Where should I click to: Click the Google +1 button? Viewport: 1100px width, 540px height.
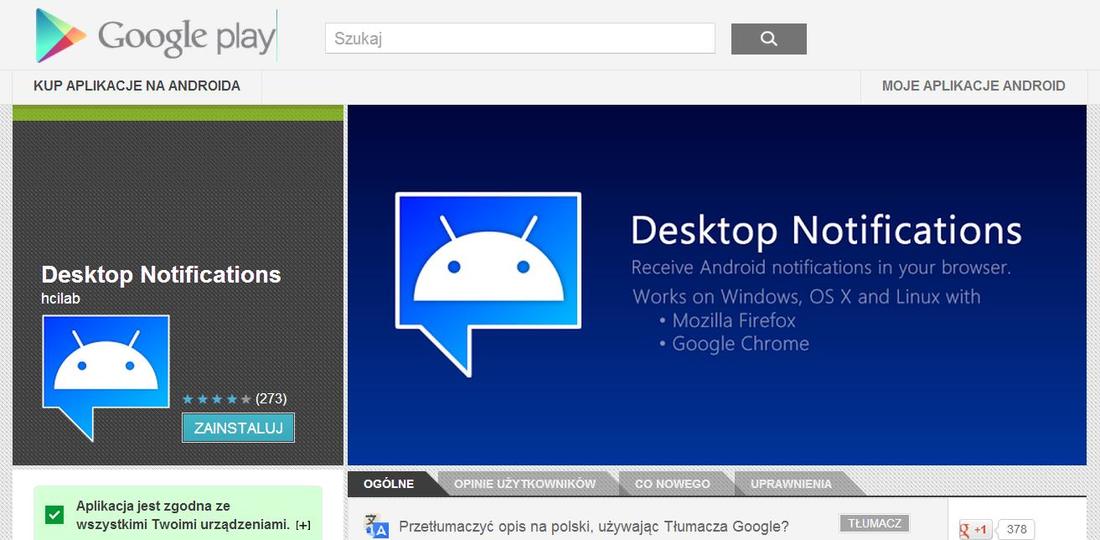tap(974, 529)
